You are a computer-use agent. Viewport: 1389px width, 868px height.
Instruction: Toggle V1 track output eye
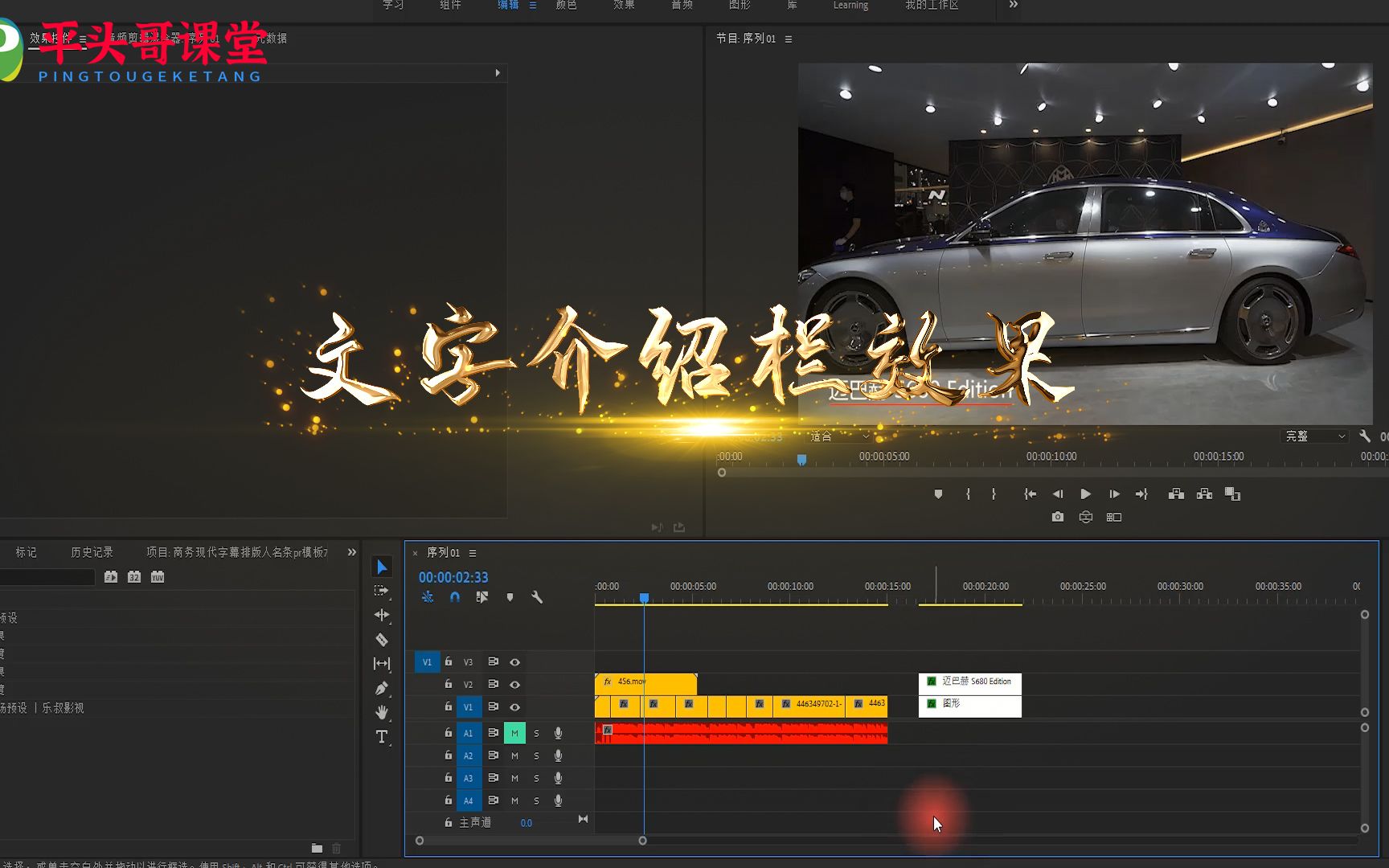pos(515,707)
